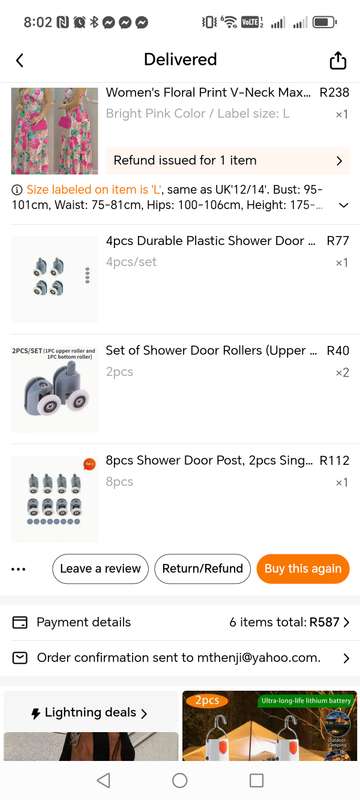Tap the share icon in the header
The height and width of the screenshot is (800, 360).
[338, 61]
